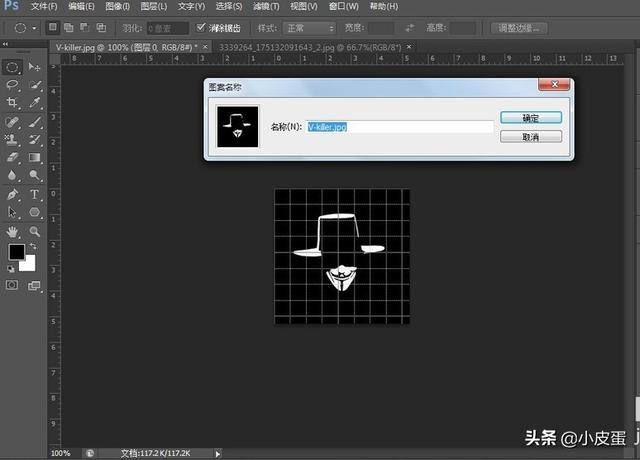This screenshot has height=460, width=640.
Task: Click the black foreground color swatch
Action: [16, 252]
